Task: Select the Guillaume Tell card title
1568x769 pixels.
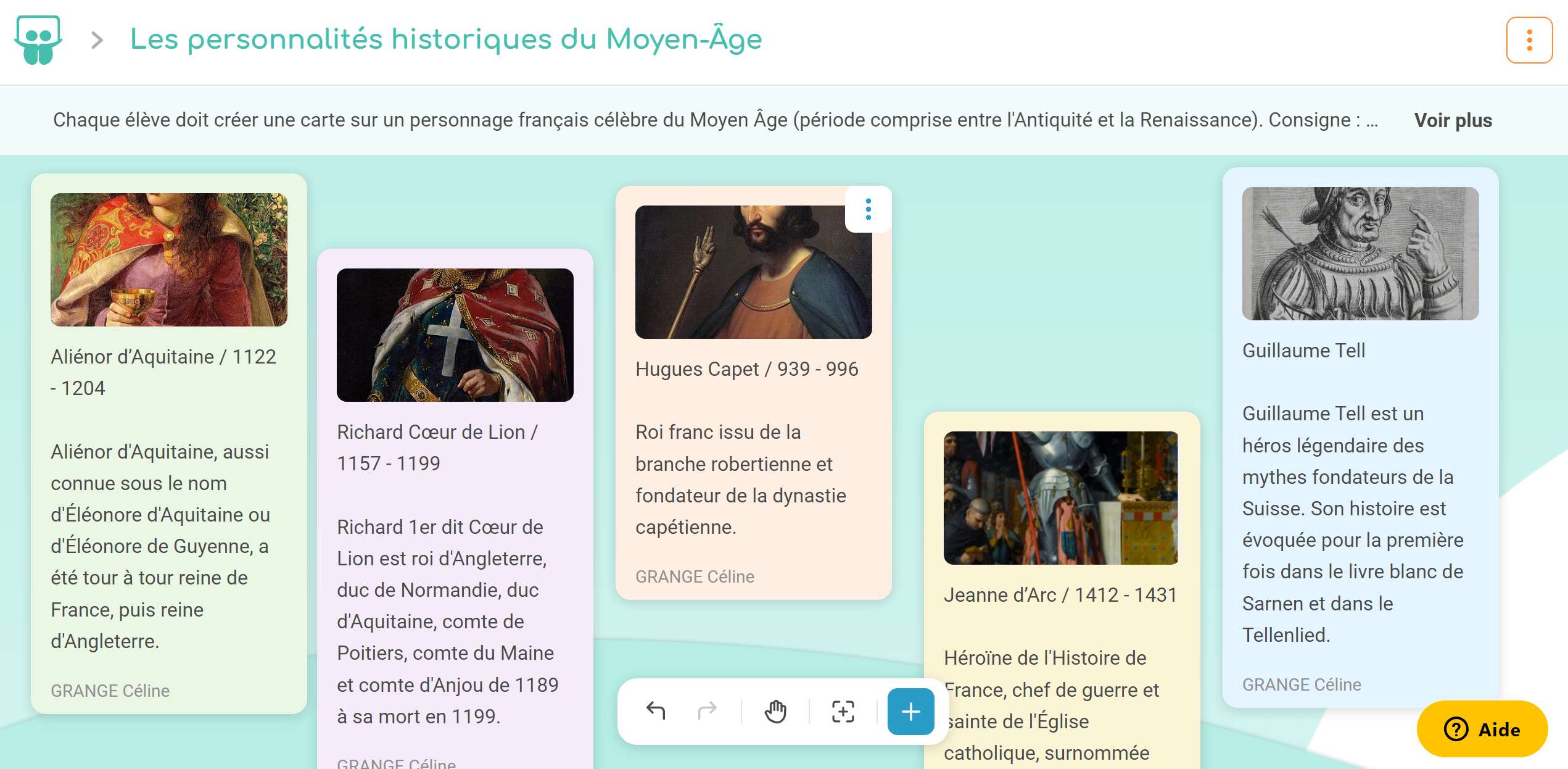Action: pos(1303,351)
